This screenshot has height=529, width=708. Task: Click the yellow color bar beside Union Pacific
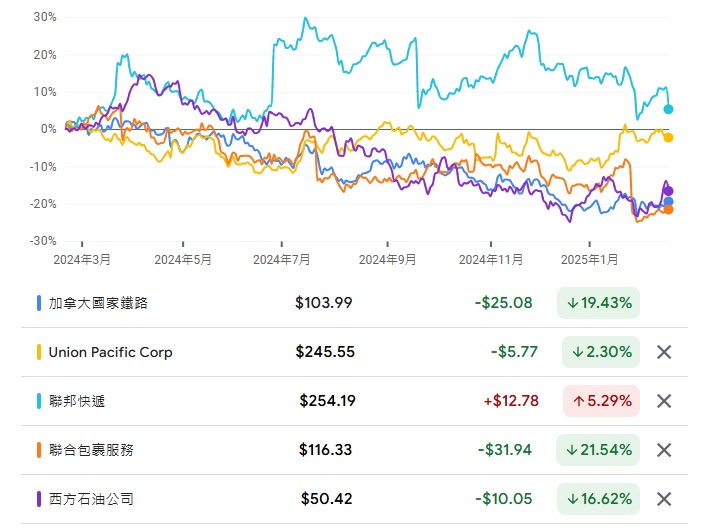click(39, 352)
